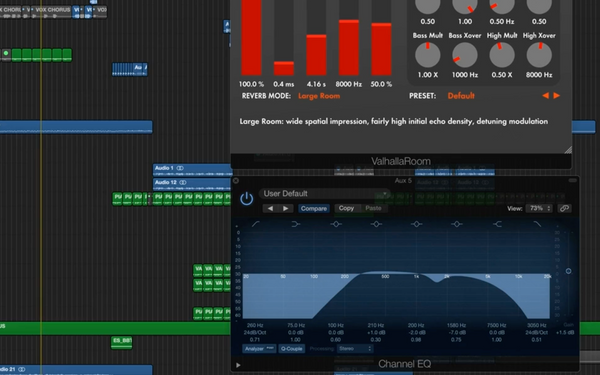Click the +1.5 dB master gain value
The height and width of the screenshot is (375, 600).
click(566, 333)
